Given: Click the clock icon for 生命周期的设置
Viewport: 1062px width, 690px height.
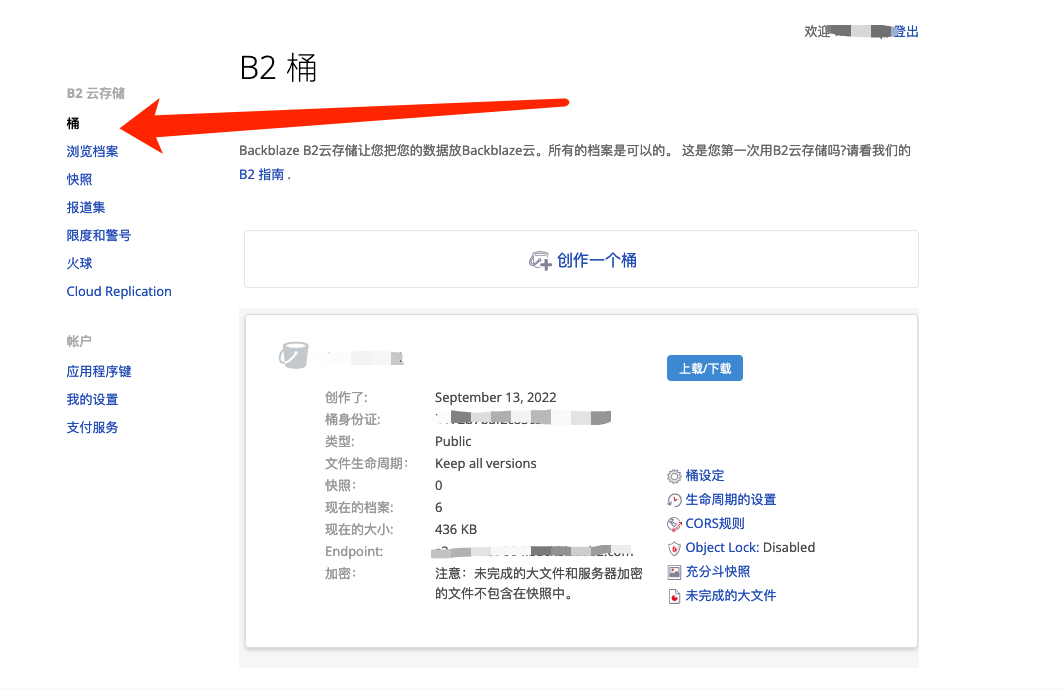Looking at the screenshot, I should pos(674,500).
